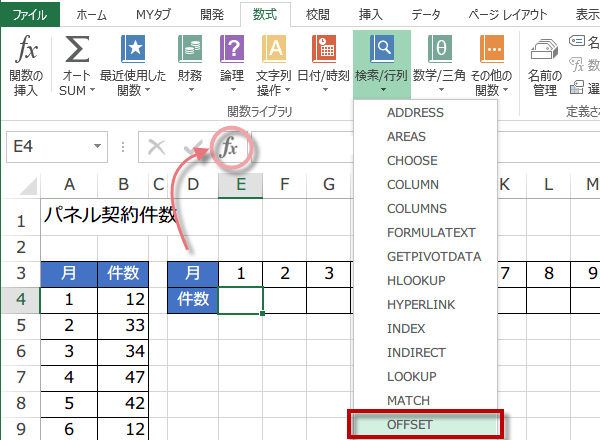Viewport: 600px width, 440px height.
Task: Open the 論理 logical functions book
Action: pos(232,65)
